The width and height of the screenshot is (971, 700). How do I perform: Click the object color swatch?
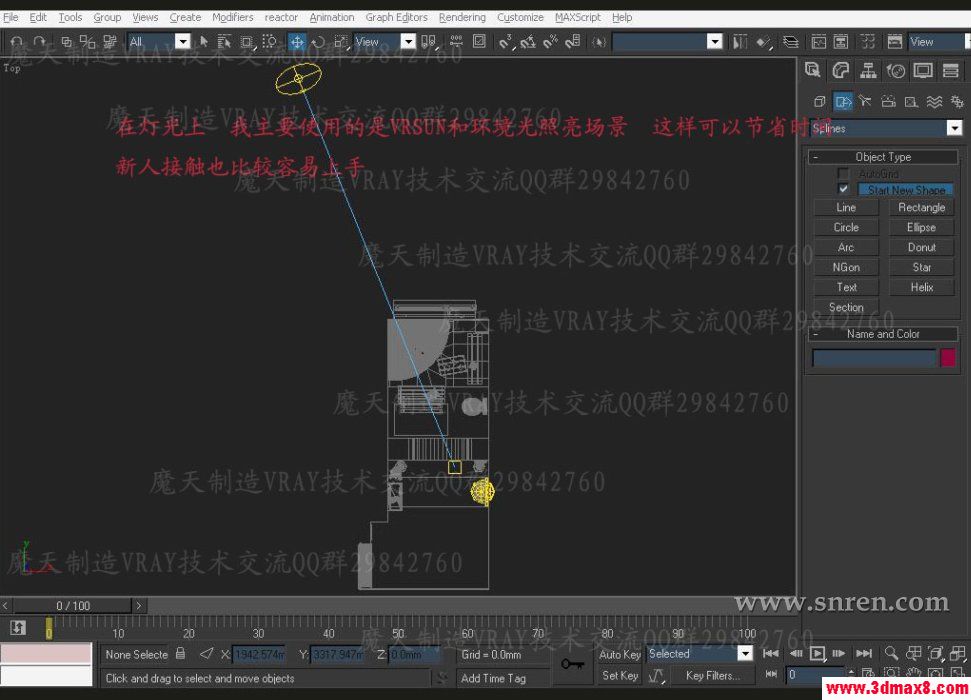pos(947,357)
